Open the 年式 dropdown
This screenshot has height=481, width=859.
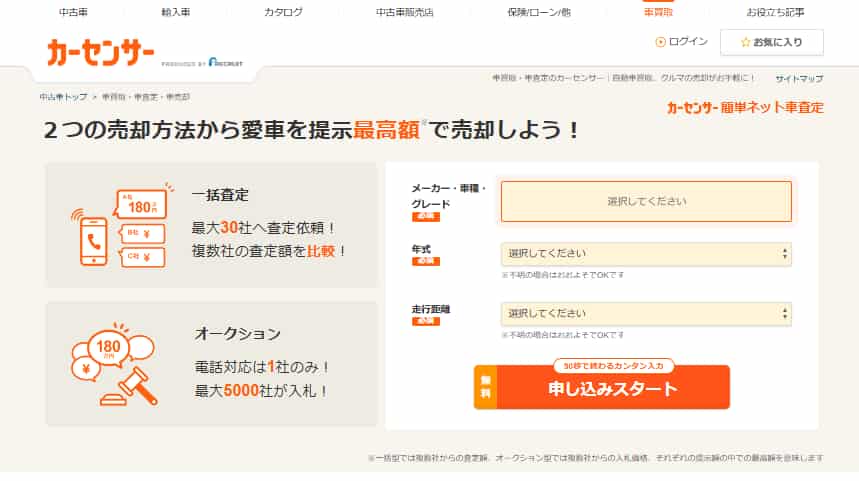646,254
